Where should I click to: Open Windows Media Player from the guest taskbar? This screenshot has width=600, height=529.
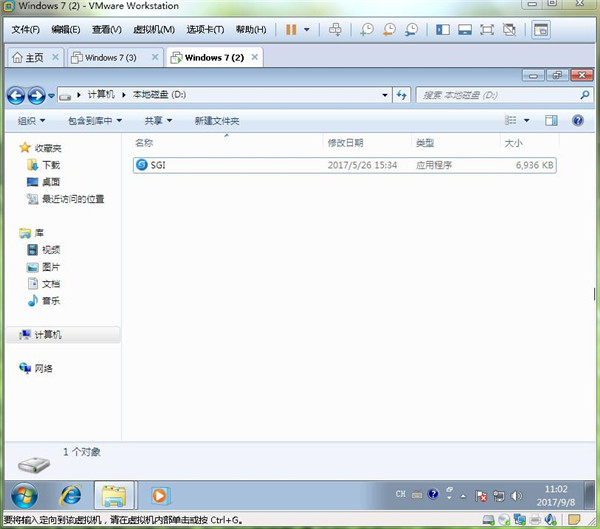pos(159,496)
